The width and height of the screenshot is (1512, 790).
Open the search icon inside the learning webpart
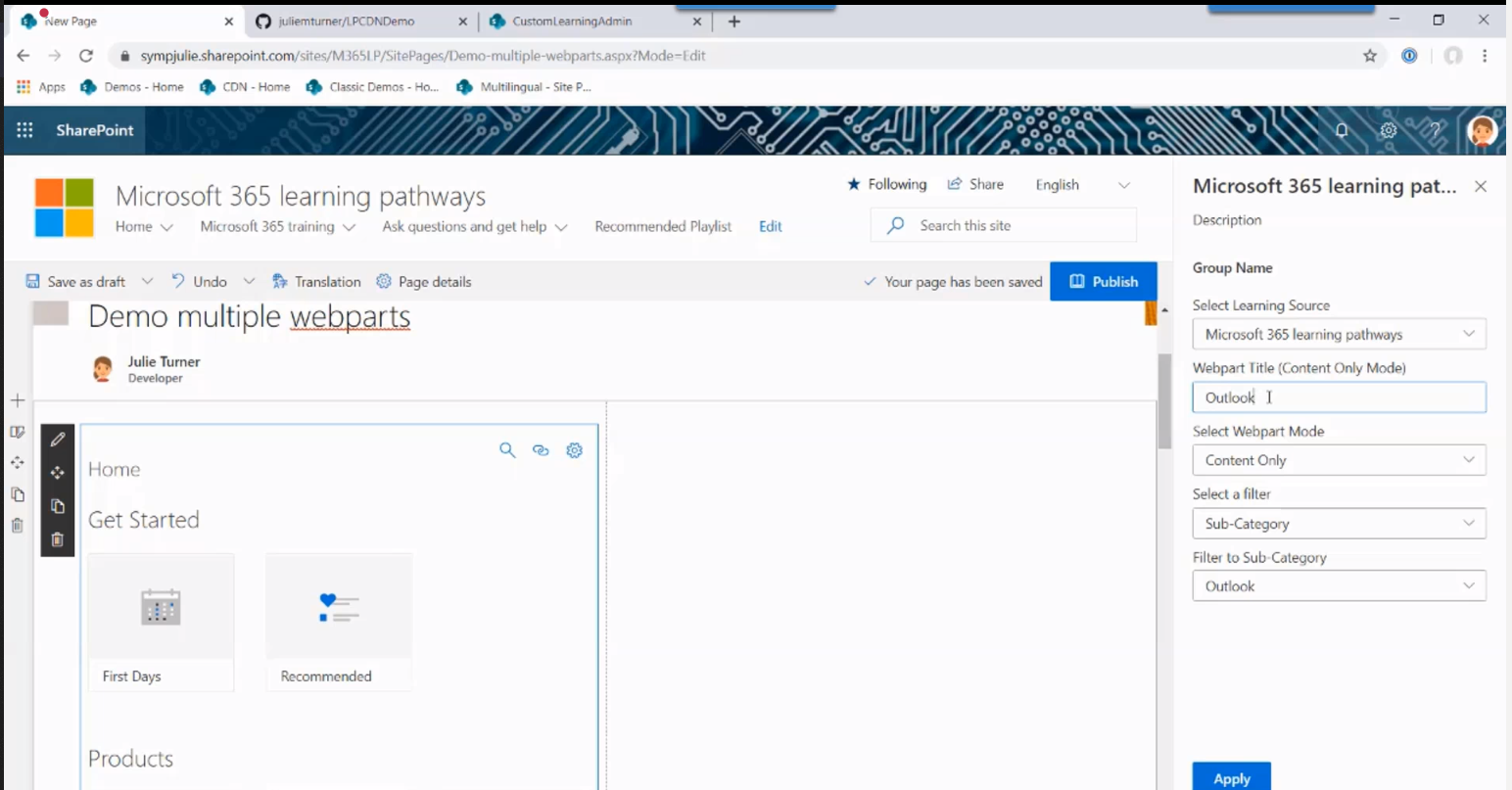(x=507, y=449)
